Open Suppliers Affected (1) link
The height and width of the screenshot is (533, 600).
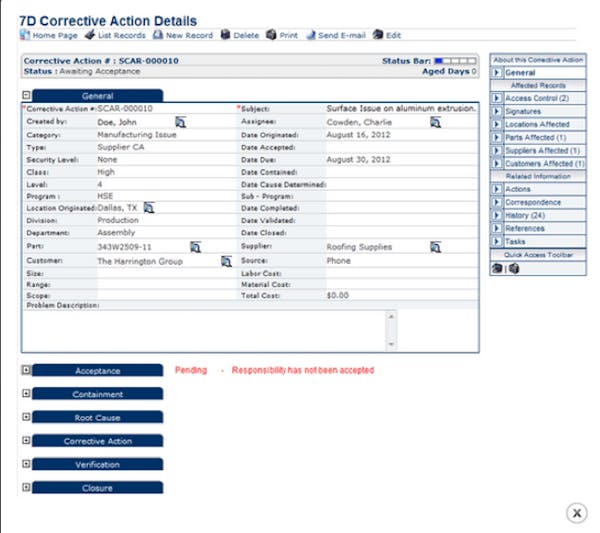tap(543, 150)
